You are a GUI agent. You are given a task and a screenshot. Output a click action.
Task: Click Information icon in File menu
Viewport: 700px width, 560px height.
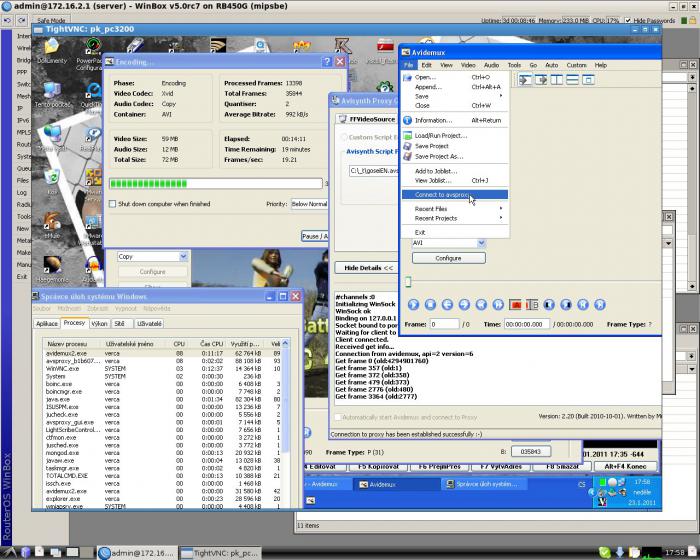pos(407,120)
